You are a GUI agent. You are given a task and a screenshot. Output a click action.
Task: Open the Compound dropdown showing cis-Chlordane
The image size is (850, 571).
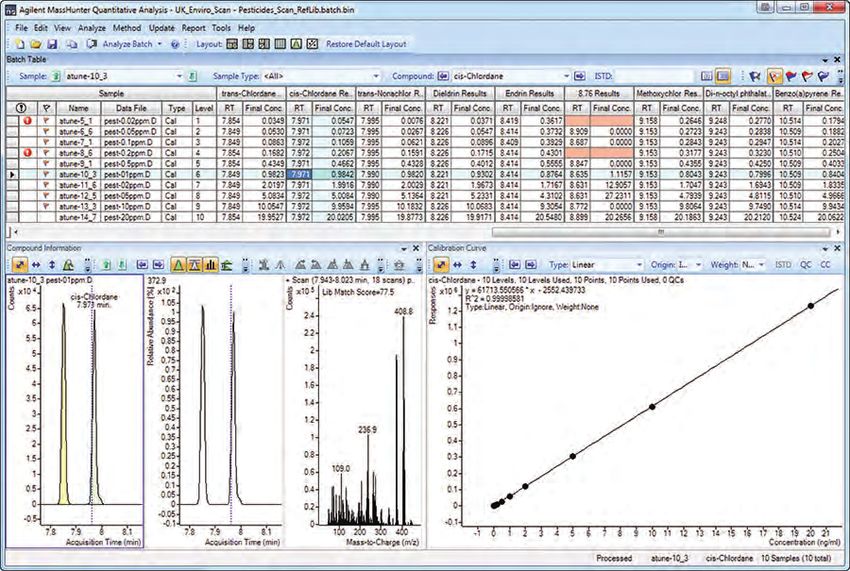[x=566, y=76]
